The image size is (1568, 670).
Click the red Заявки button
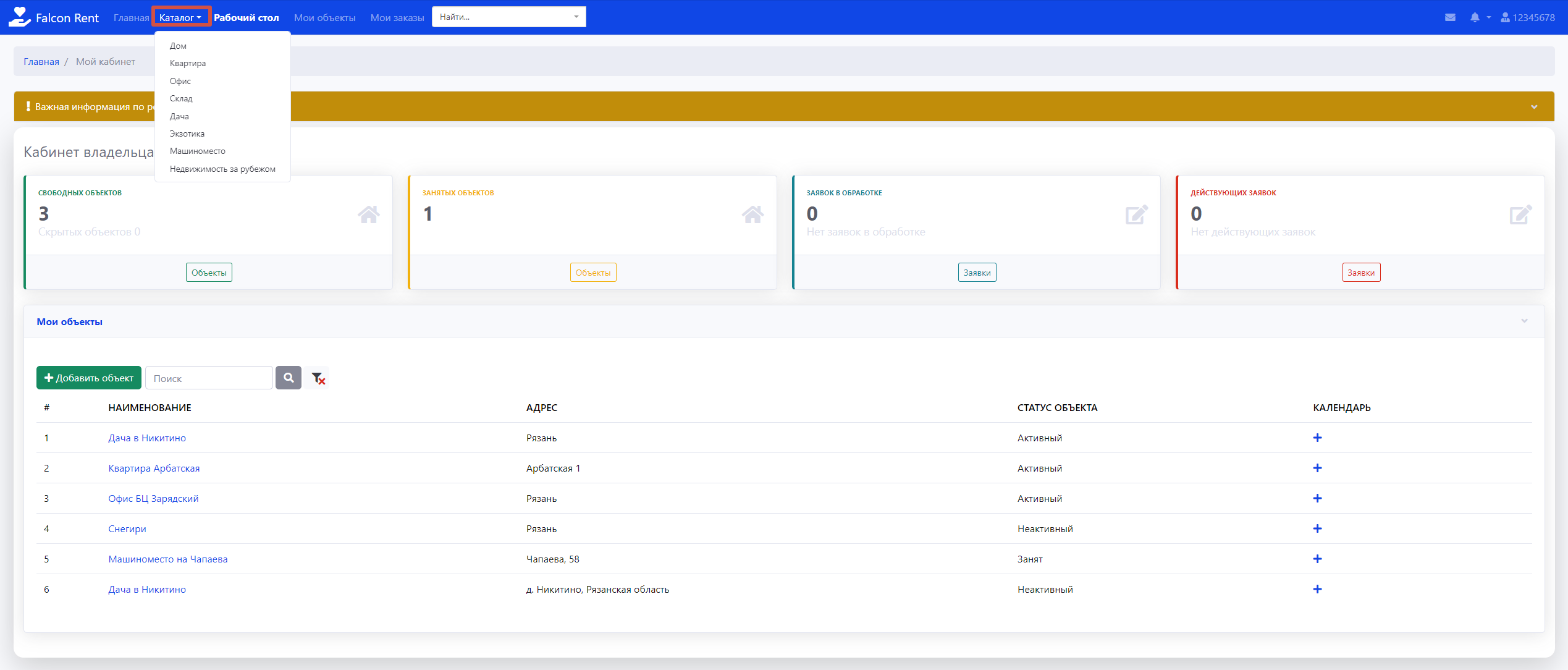click(x=1361, y=273)
